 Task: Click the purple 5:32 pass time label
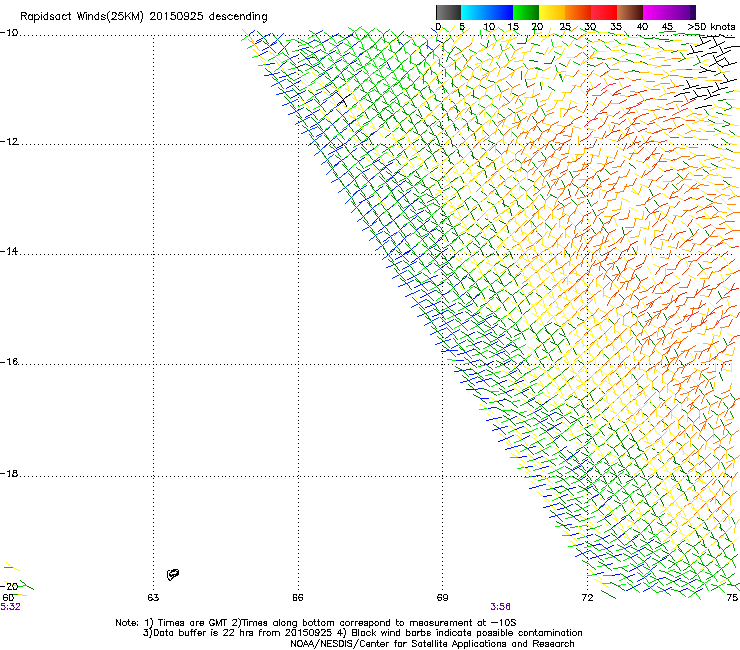(x=10, y=607)
